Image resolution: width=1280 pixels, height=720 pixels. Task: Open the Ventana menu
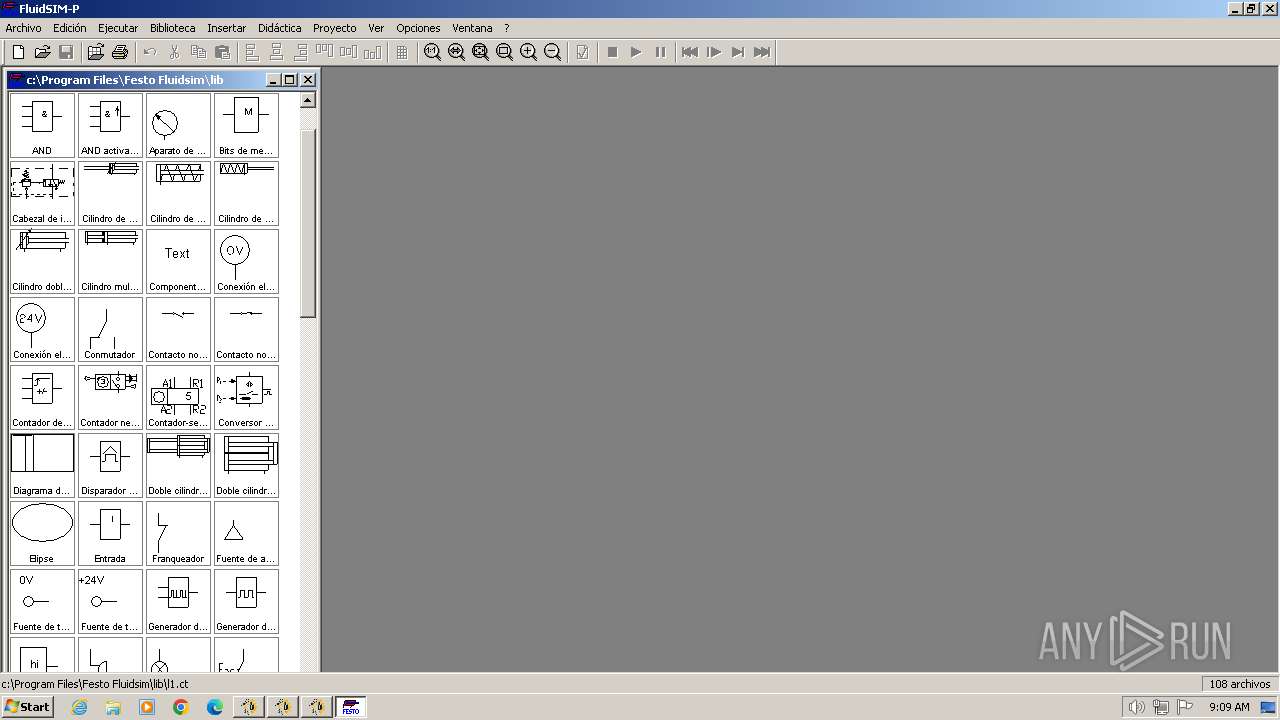(472, 28)
